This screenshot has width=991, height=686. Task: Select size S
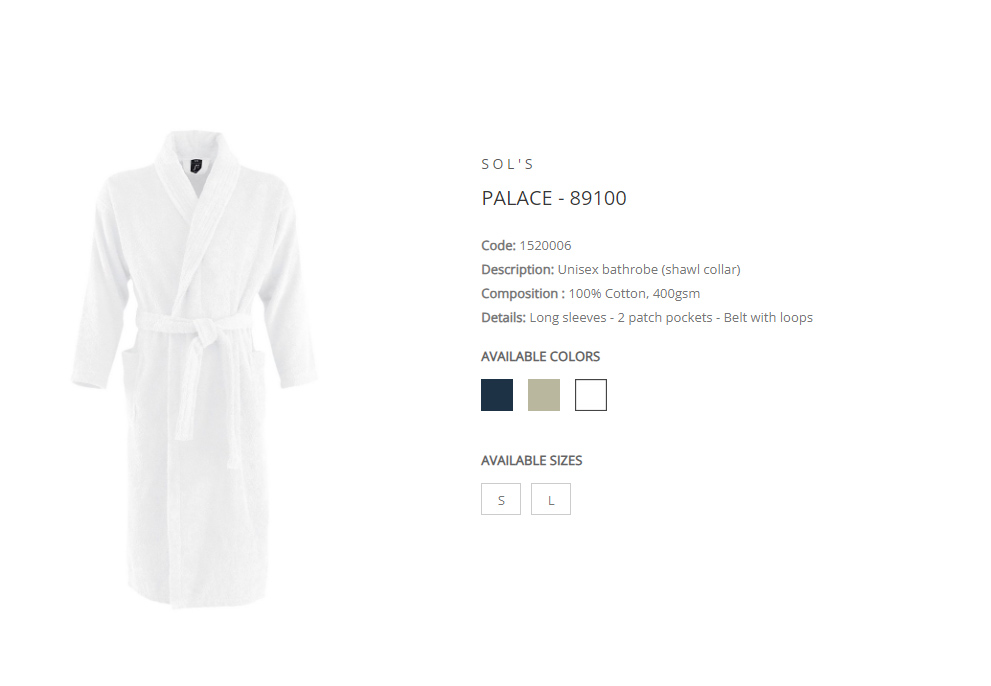(501, 499)
